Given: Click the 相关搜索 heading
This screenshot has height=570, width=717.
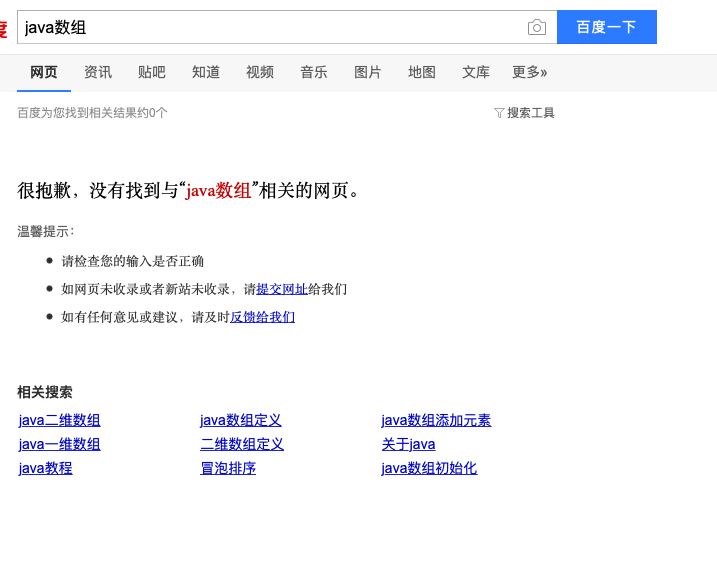Looking at the screenshot, I should (x=45, y=392).
